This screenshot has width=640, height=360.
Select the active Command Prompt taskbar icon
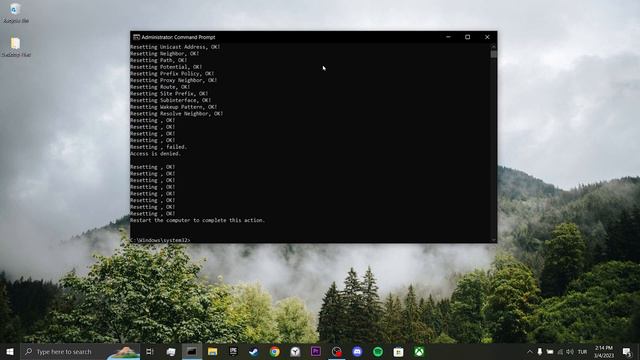pos(192,351)
